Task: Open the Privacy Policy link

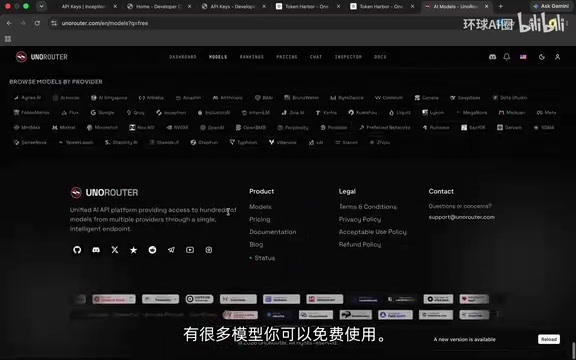Action: pyautogui.click(x=360, y=219)
